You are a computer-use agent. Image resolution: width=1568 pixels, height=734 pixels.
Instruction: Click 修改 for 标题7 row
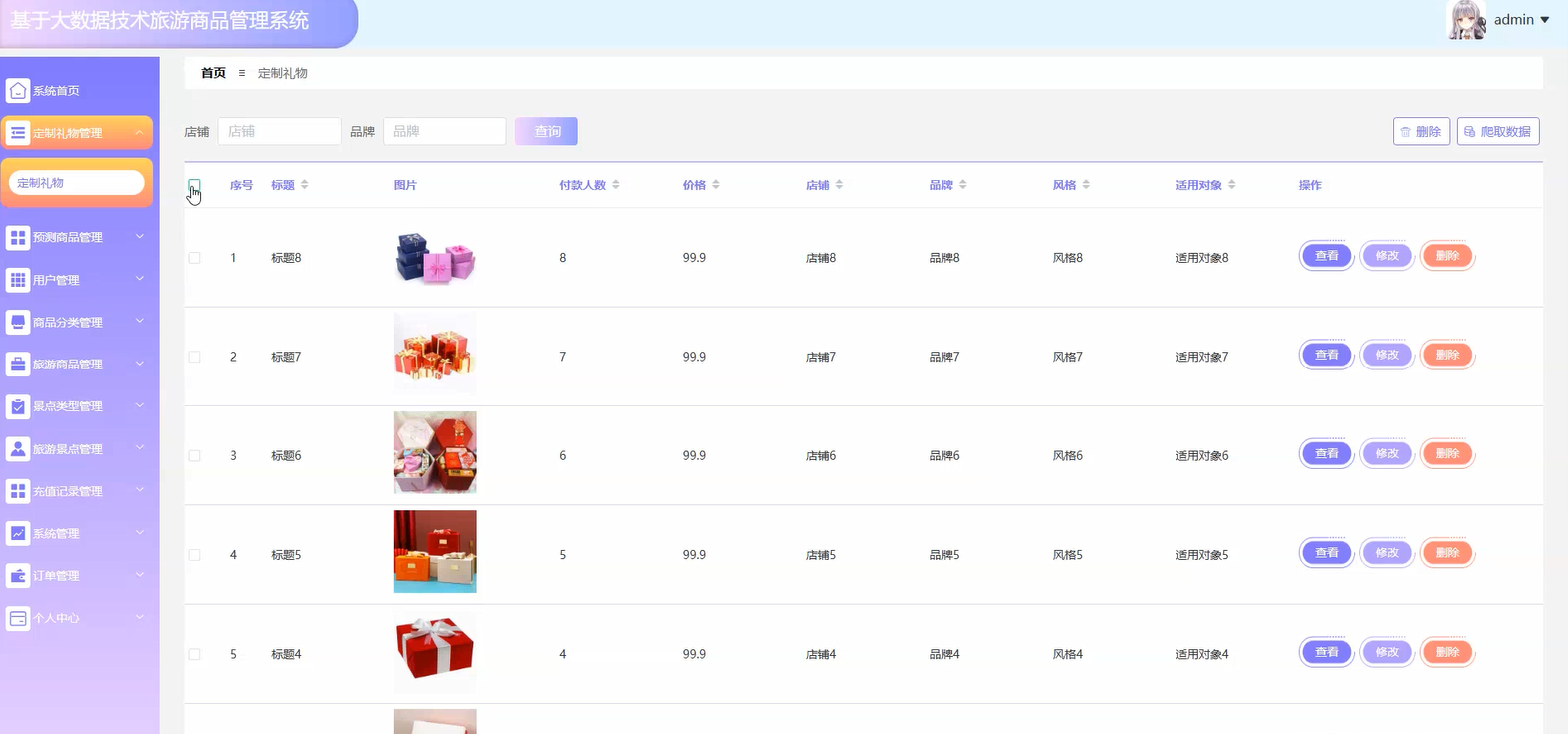[1387, 355]
